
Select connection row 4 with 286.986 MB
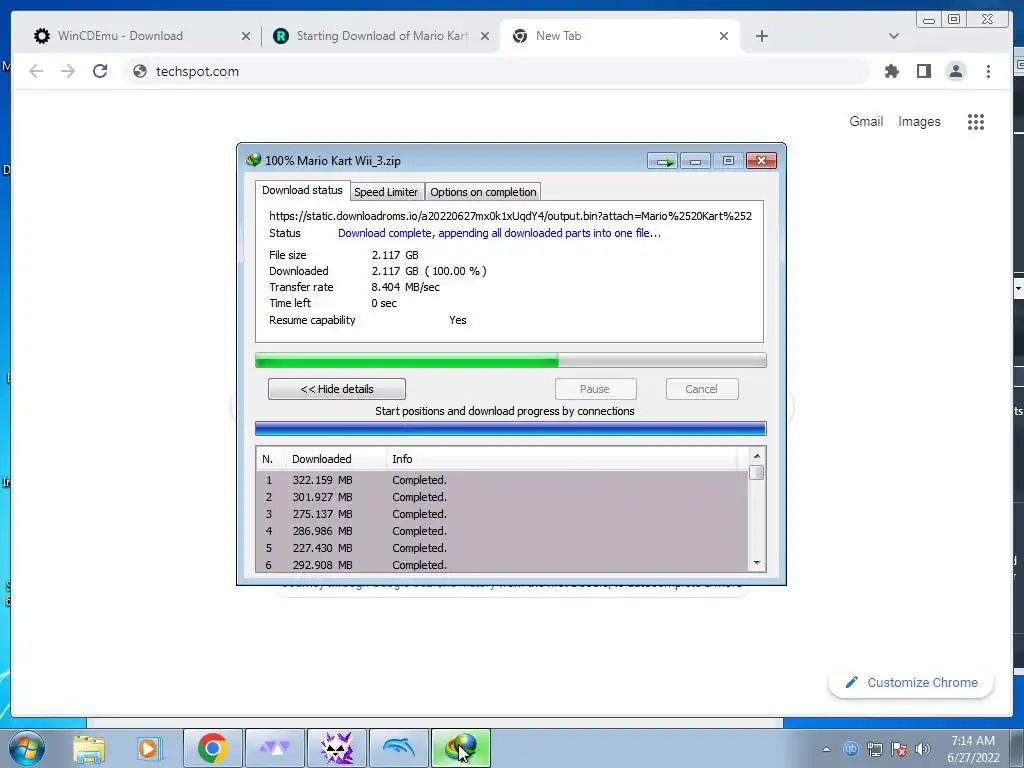pos(502,531)
